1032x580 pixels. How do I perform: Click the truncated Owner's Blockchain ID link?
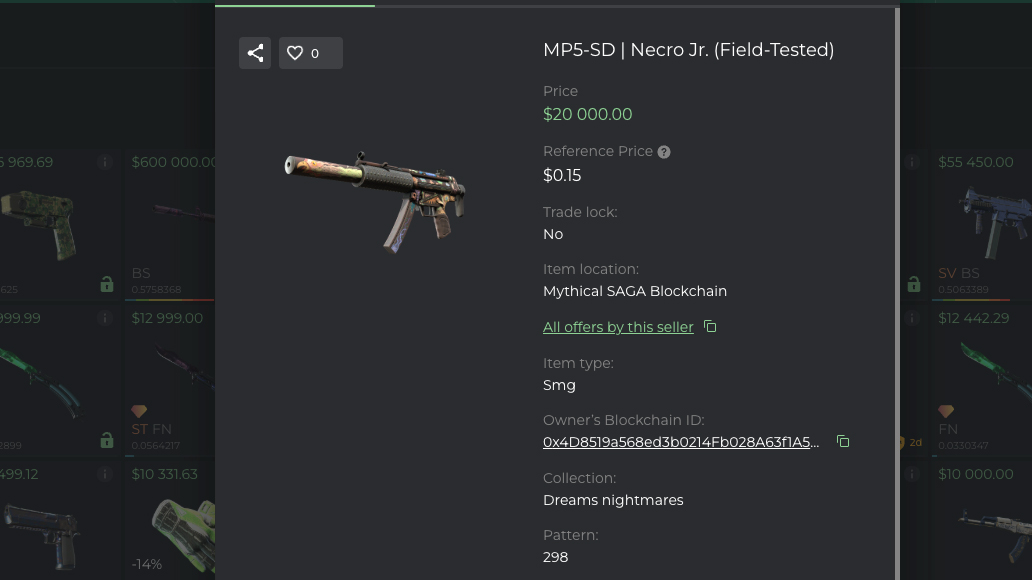(x=681, y=441)
